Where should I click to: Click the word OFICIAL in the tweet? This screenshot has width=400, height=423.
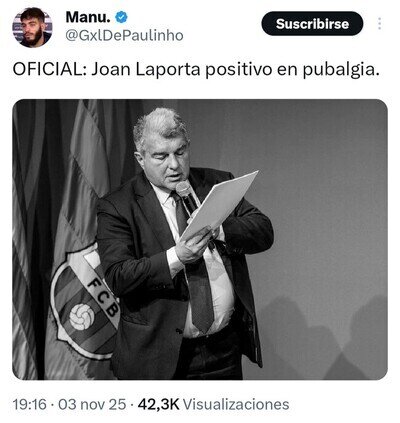pos(47,69)
